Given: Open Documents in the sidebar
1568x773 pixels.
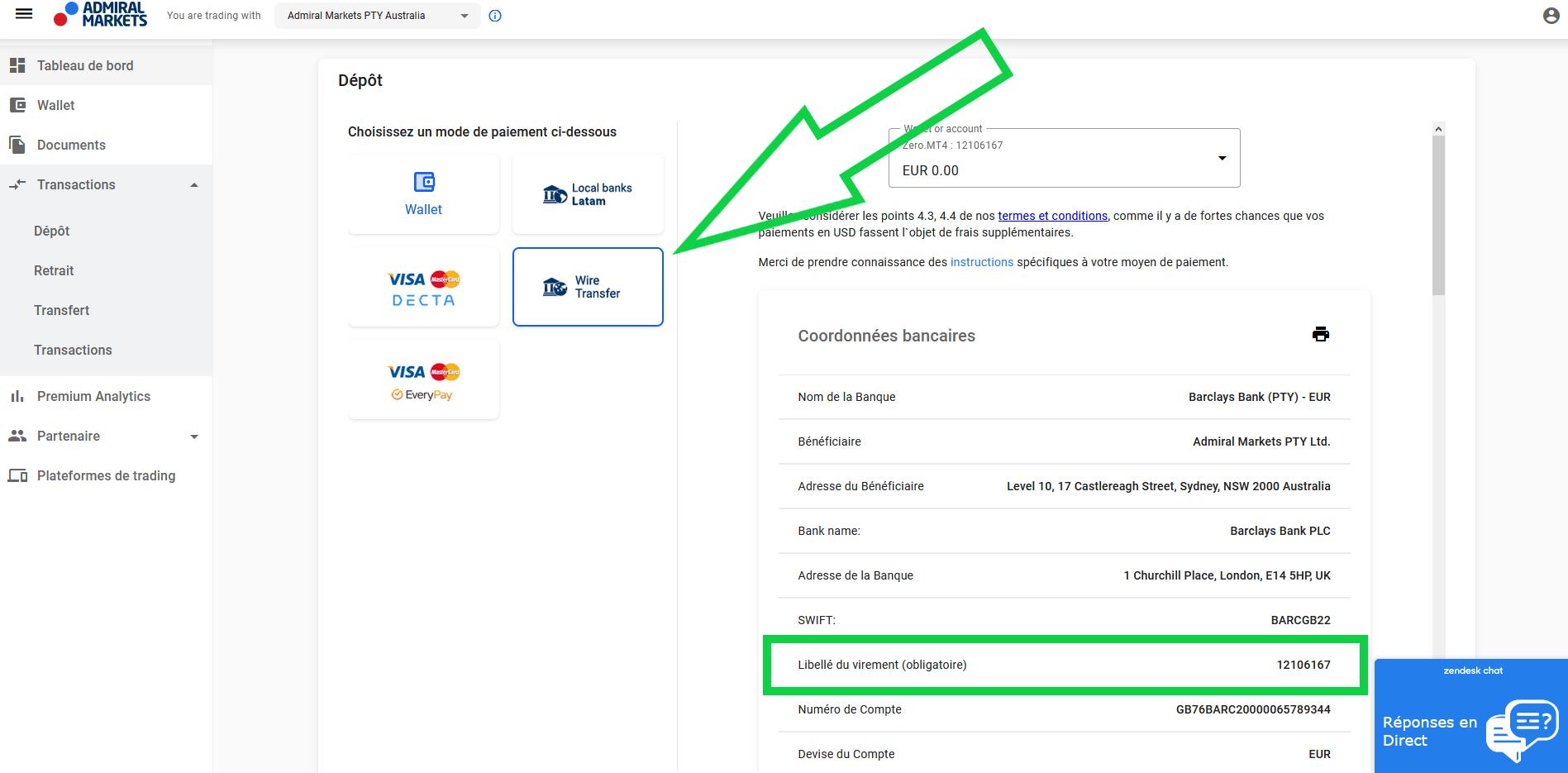Looking at the screenshot, I should pyautogui.click(x=106, y=145).
